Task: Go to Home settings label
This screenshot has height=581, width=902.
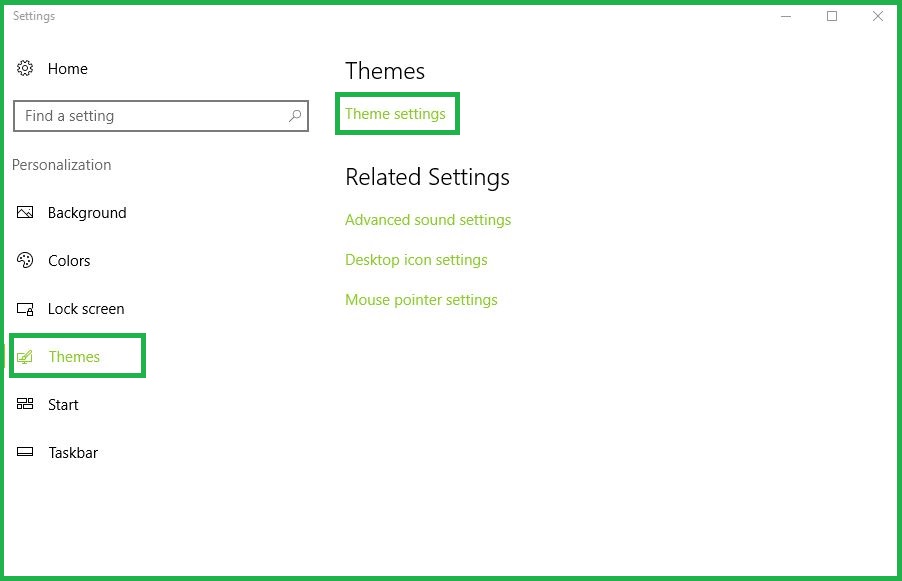Action: coord(68,68)
